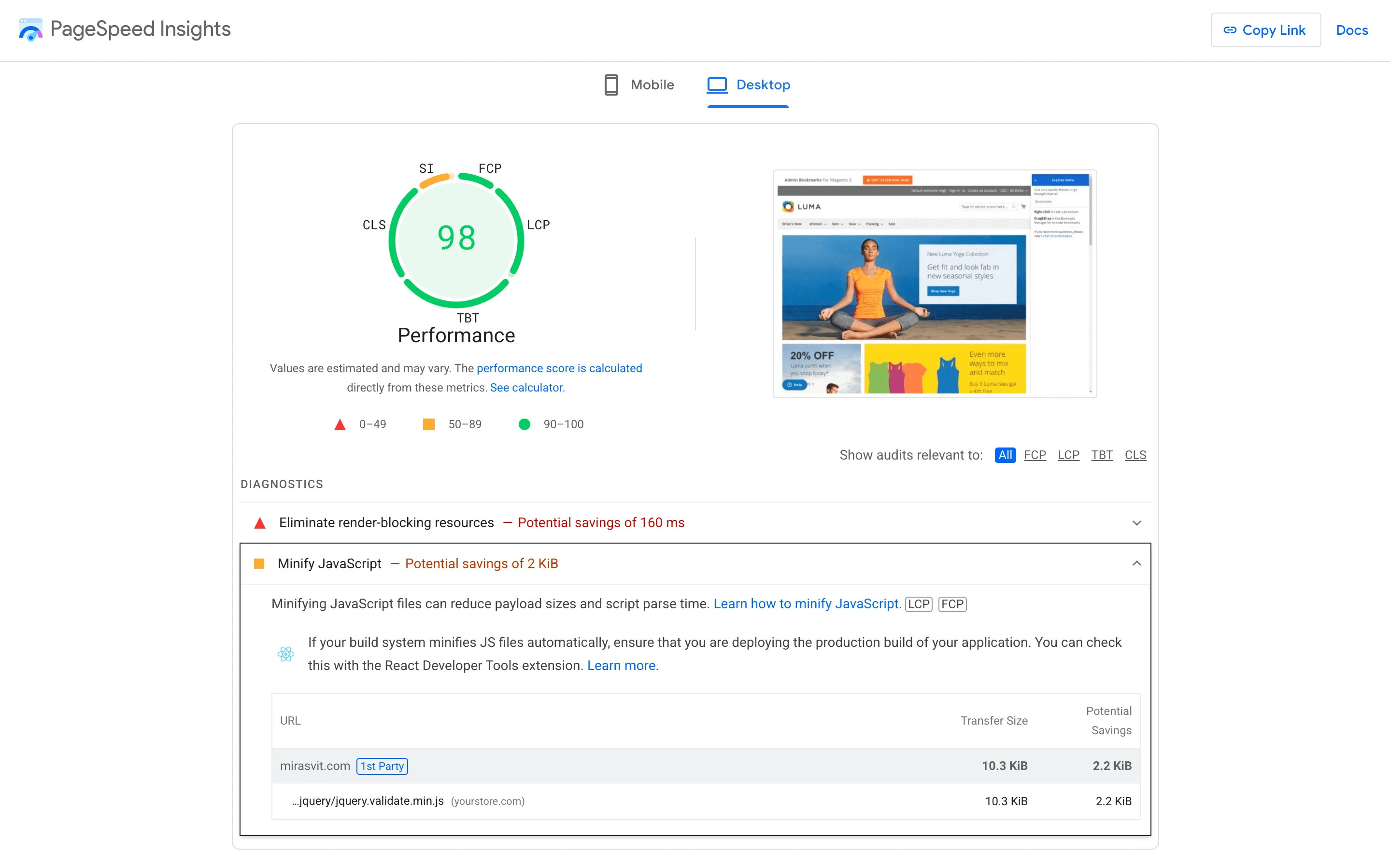The width and height of the screenshot is (1390, 868).
Task: Select the desktop monitor icon
Action: coord(717,84)
